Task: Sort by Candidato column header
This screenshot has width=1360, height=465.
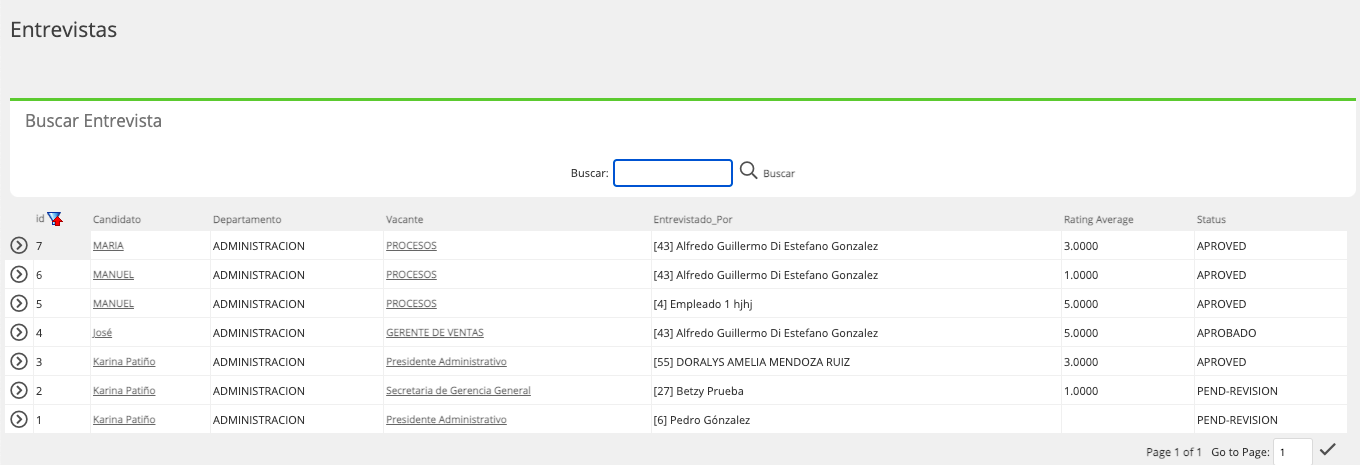Action: pyautogui.click(x=117, y=219)
